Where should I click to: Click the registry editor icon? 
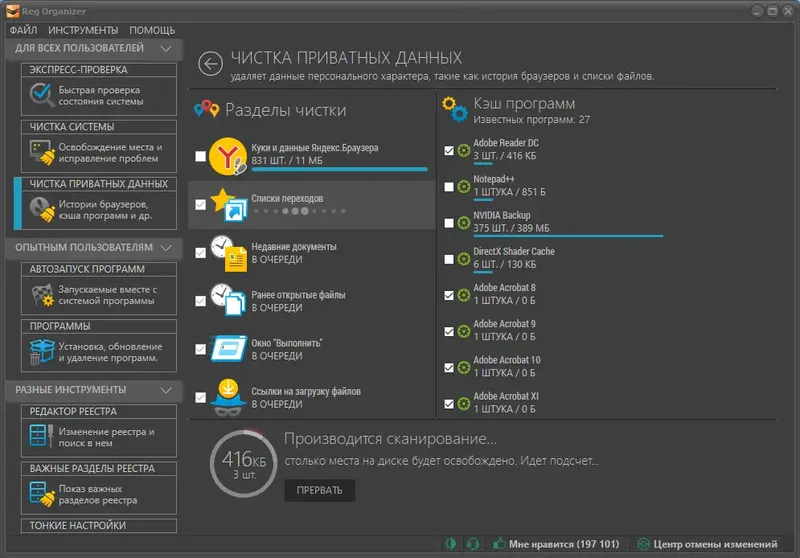42,436
